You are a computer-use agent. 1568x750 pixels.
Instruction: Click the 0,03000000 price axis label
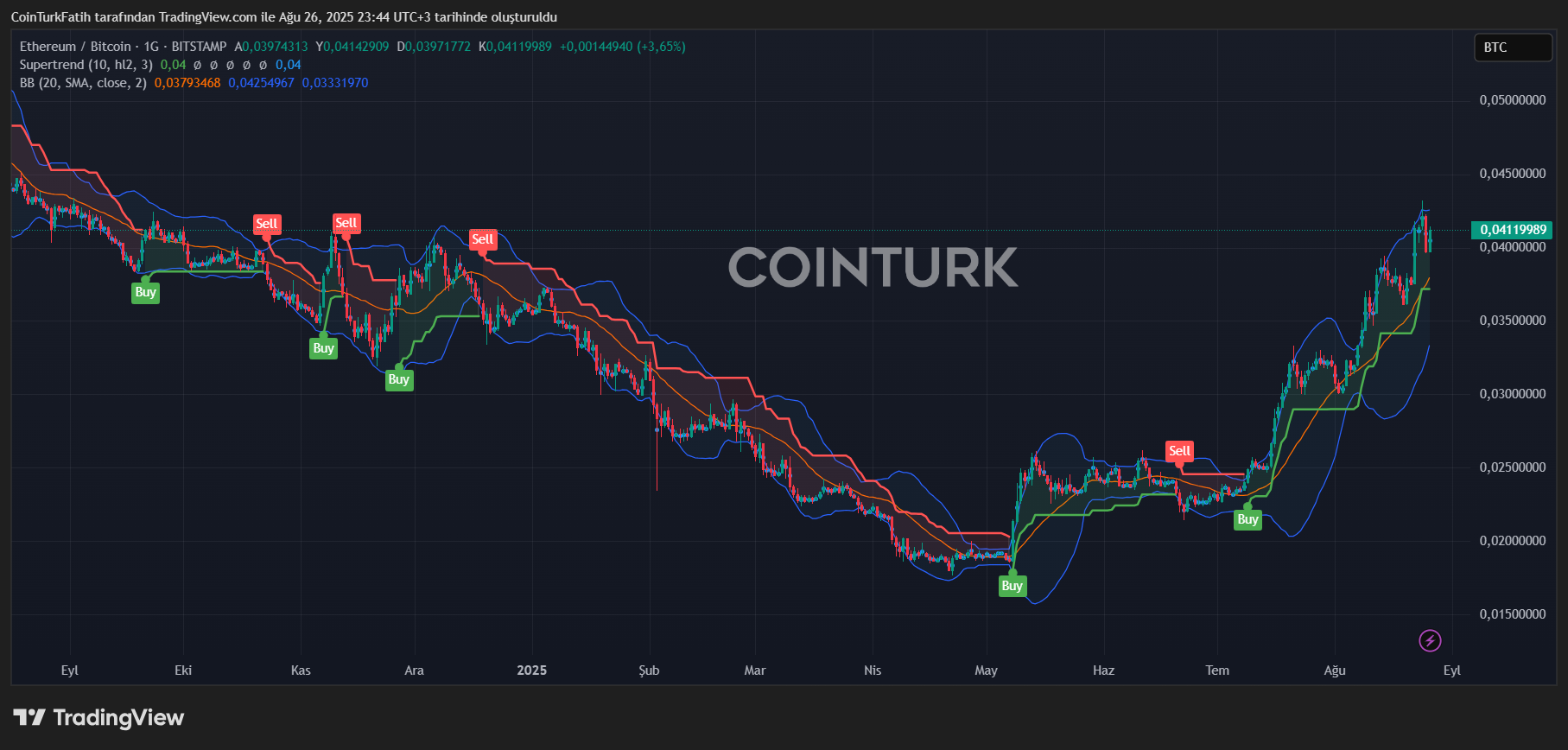click(x=1513, y=394)
